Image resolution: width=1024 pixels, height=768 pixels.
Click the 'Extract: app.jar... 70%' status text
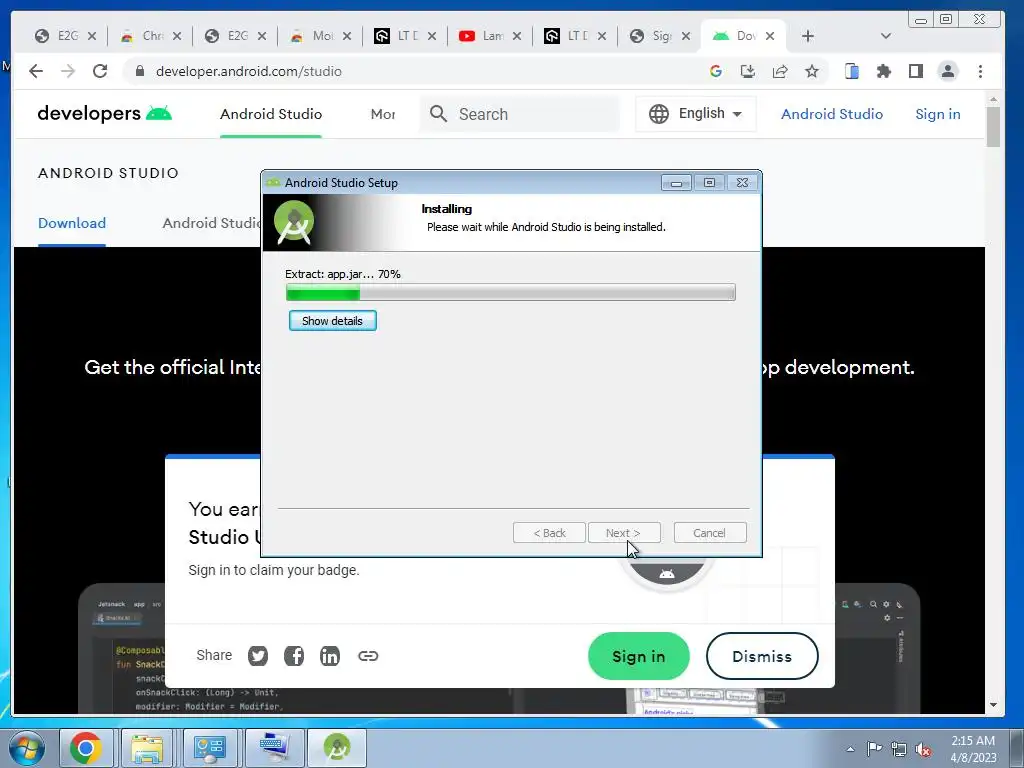(x=343, y=274)
